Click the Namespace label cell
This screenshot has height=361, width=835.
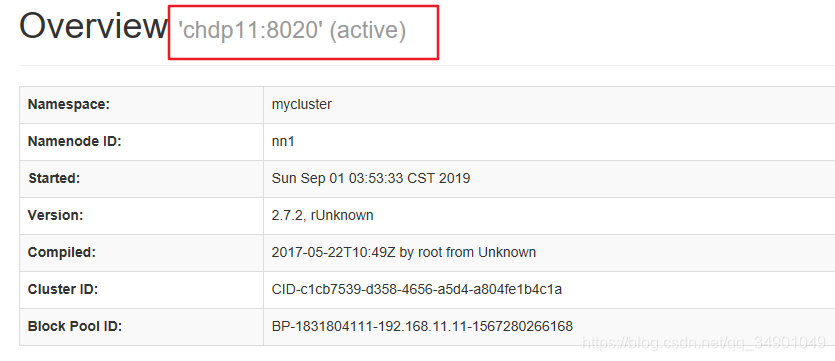pyautogui.click(x=141, y=105)
